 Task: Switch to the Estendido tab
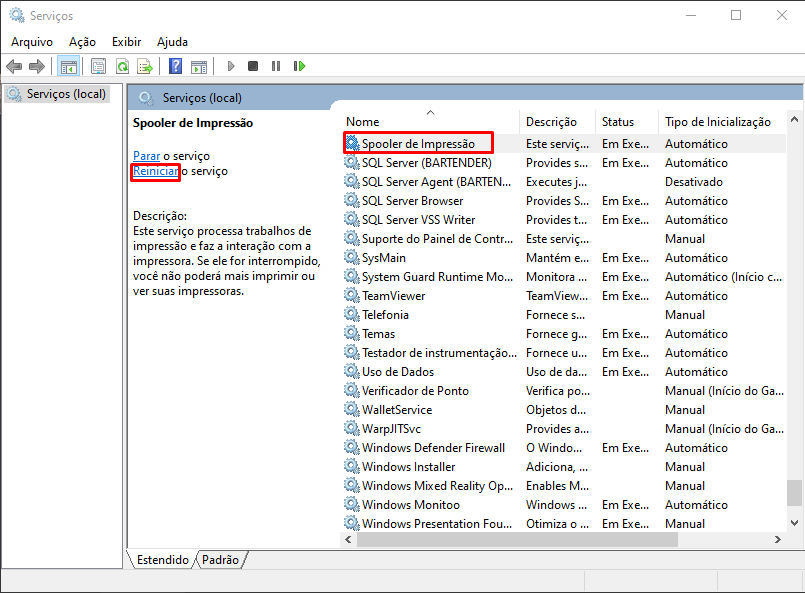[162, 560]
